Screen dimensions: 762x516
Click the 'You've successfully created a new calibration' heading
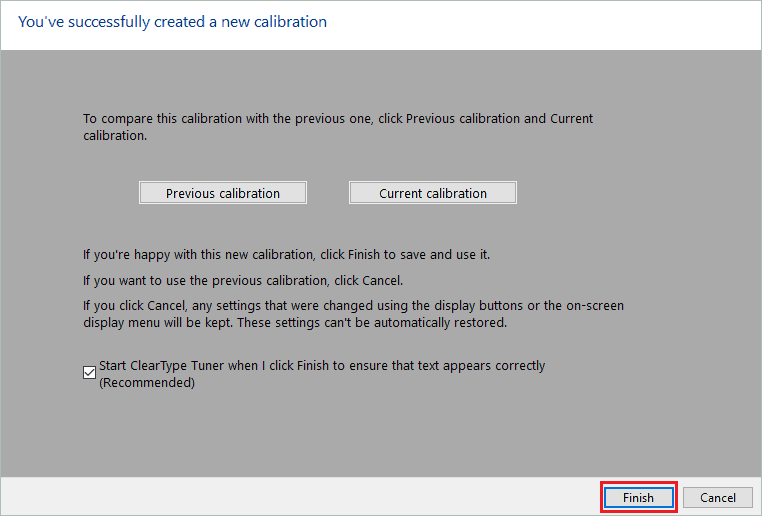click(x=173, y=21)
